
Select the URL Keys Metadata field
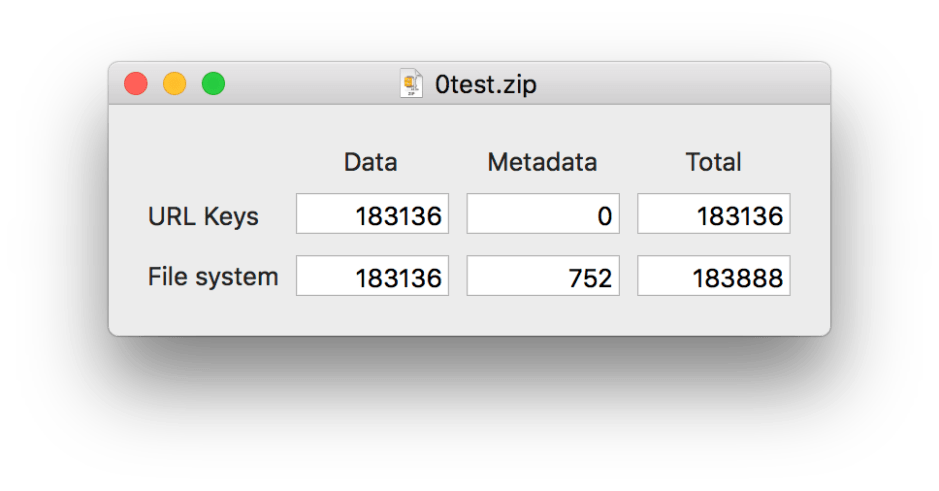point(543,214)
